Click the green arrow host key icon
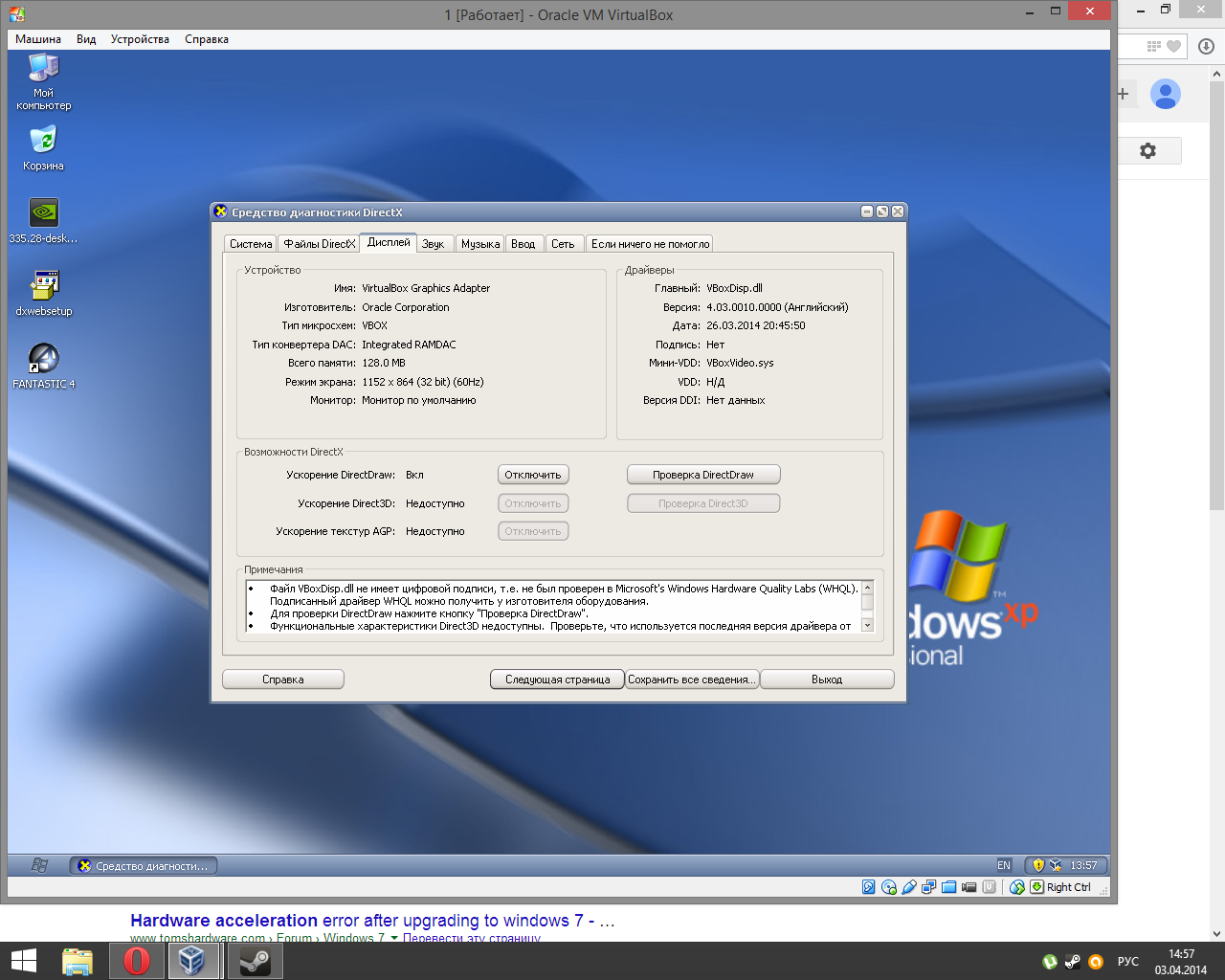The width and height of the screenshot is (1225, 980). tap(1036, 887)
